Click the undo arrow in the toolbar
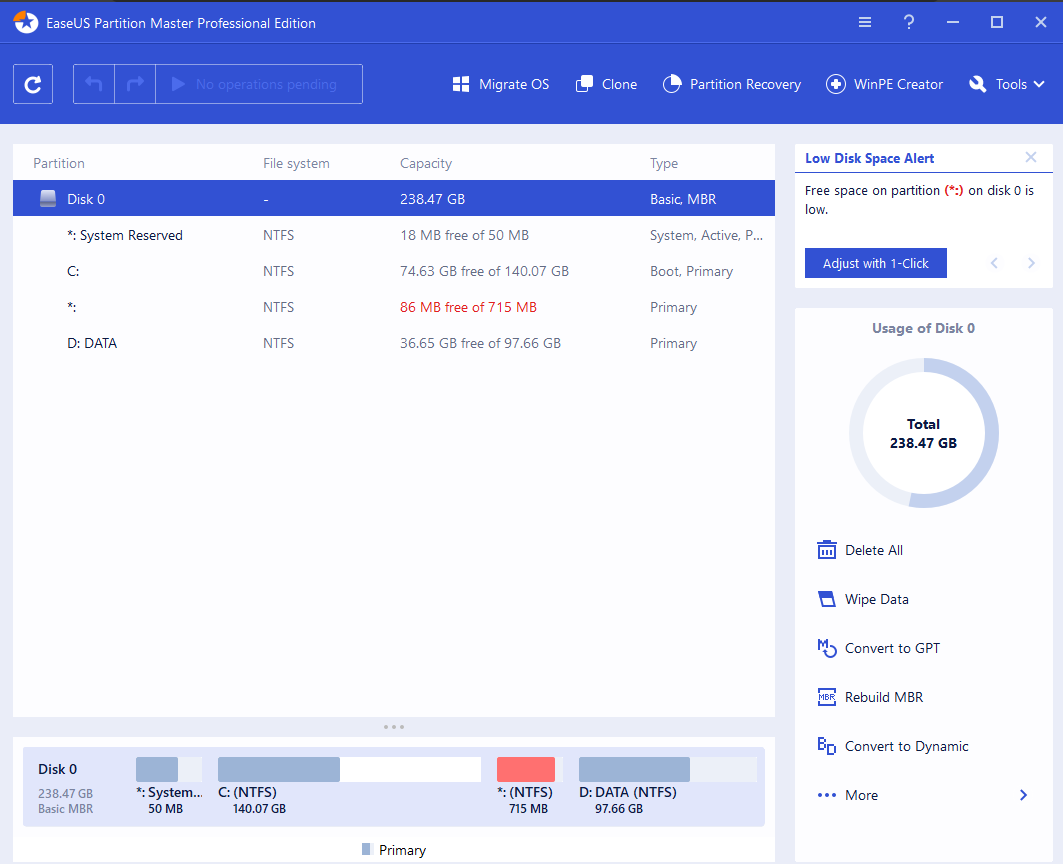Viewport: 1063px width, 864px height. [94, 84]
